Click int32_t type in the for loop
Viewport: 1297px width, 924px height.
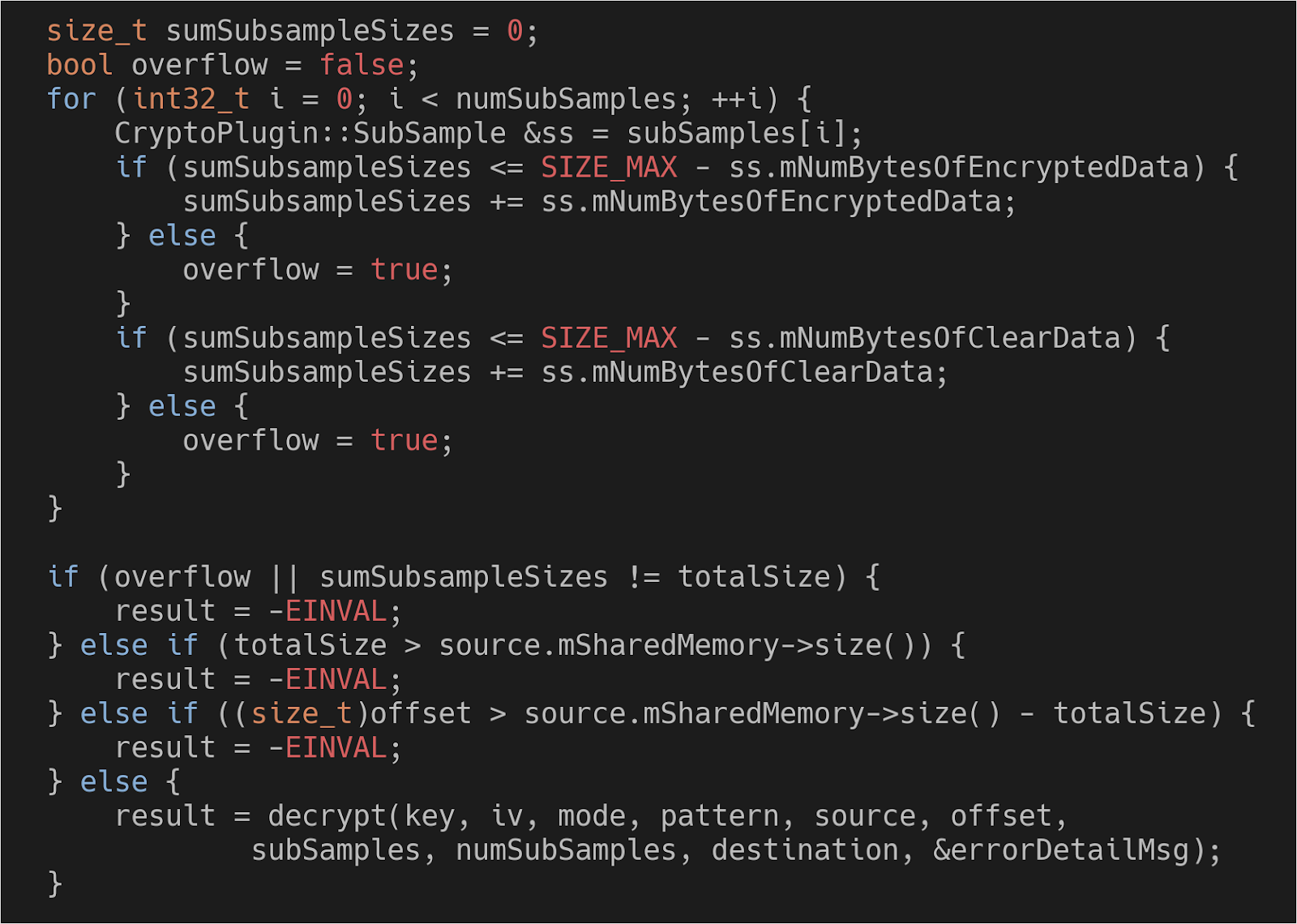coord(191,99)
